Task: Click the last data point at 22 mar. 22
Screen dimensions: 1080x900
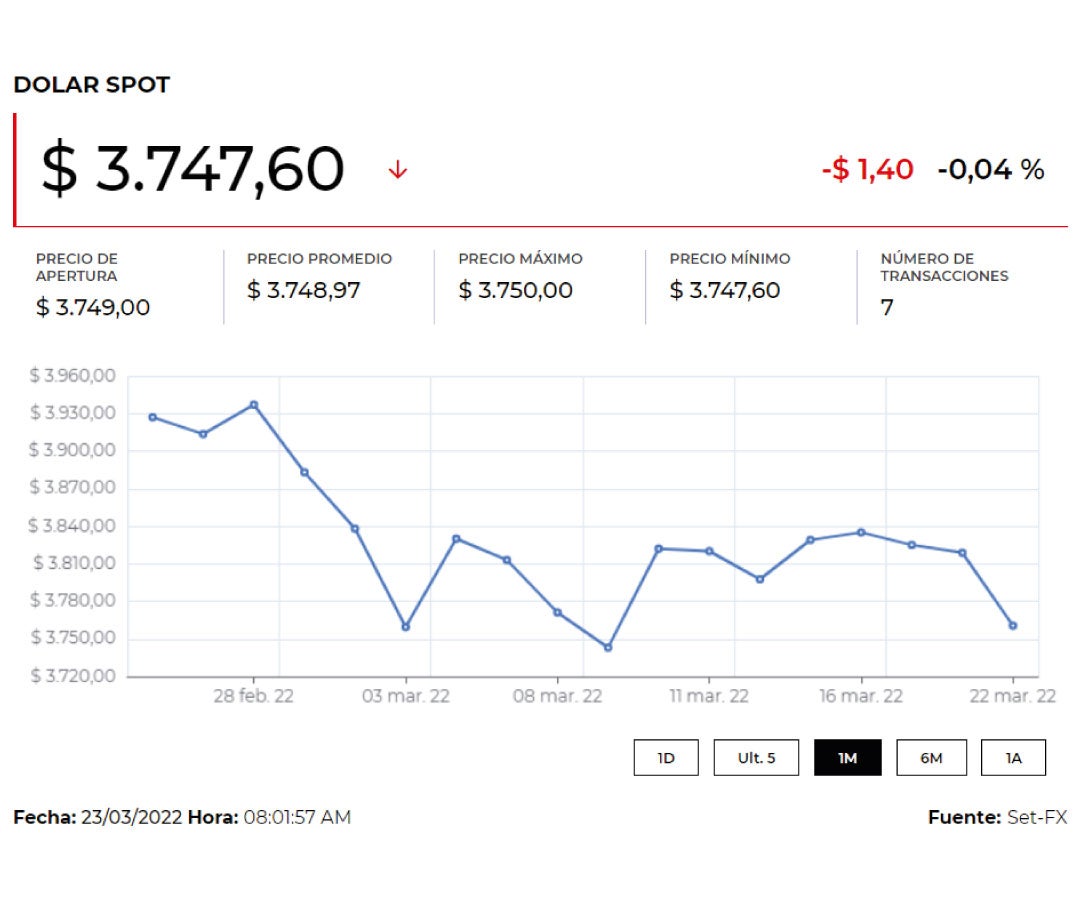Action: (1013, 626)
